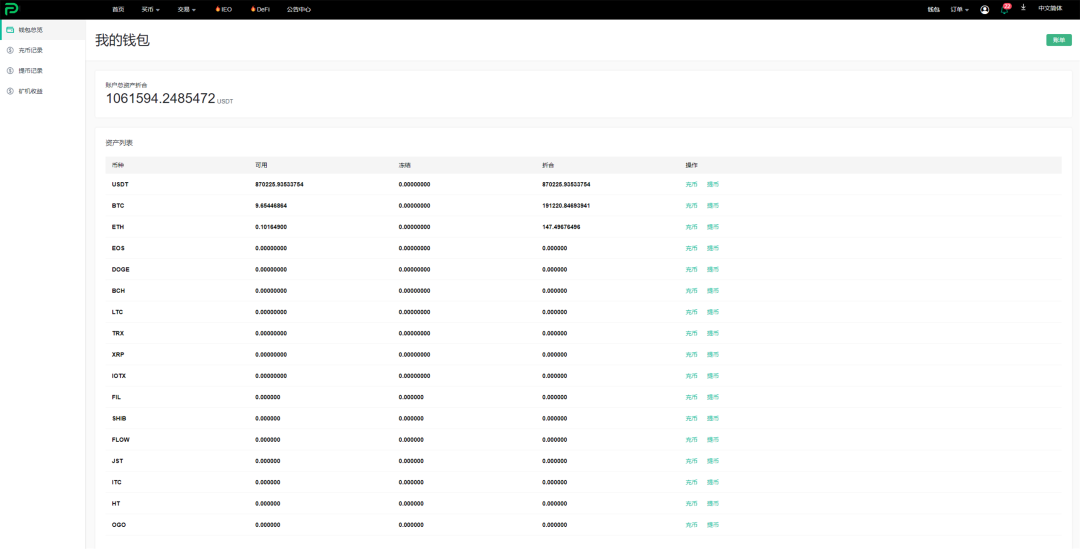This screenshot has height=549, width=1080.
Task: Click the download icon in top bar
Action: [x=1023, y=8]
